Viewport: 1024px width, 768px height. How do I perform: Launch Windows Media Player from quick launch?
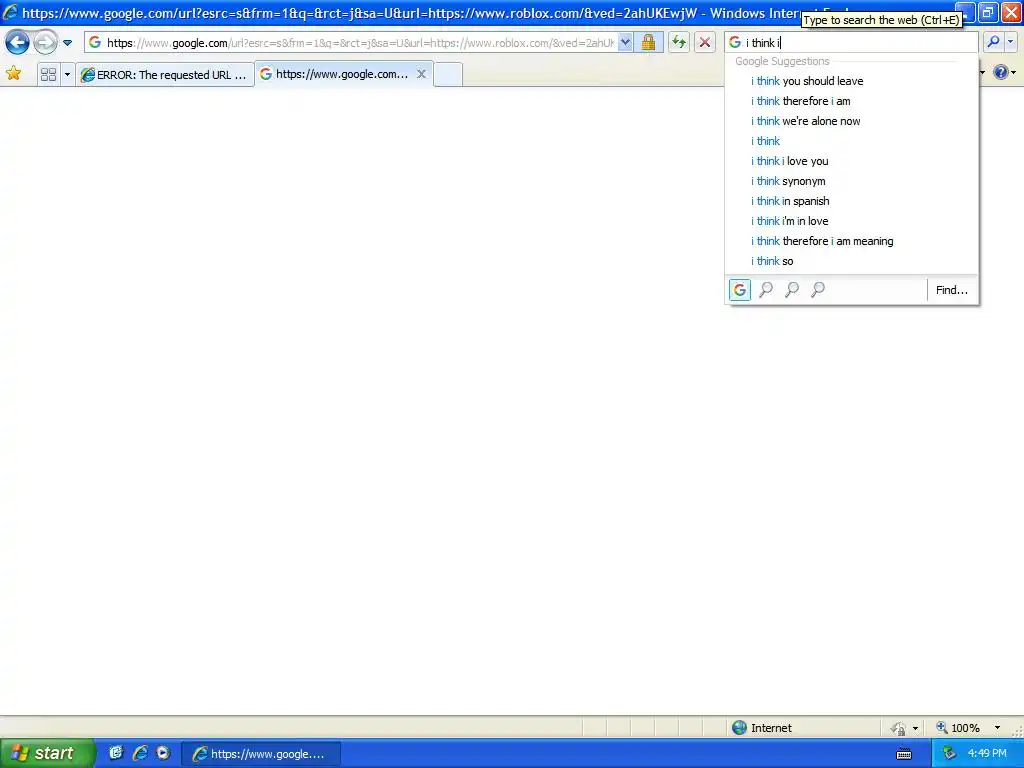(x=163, y=753)
